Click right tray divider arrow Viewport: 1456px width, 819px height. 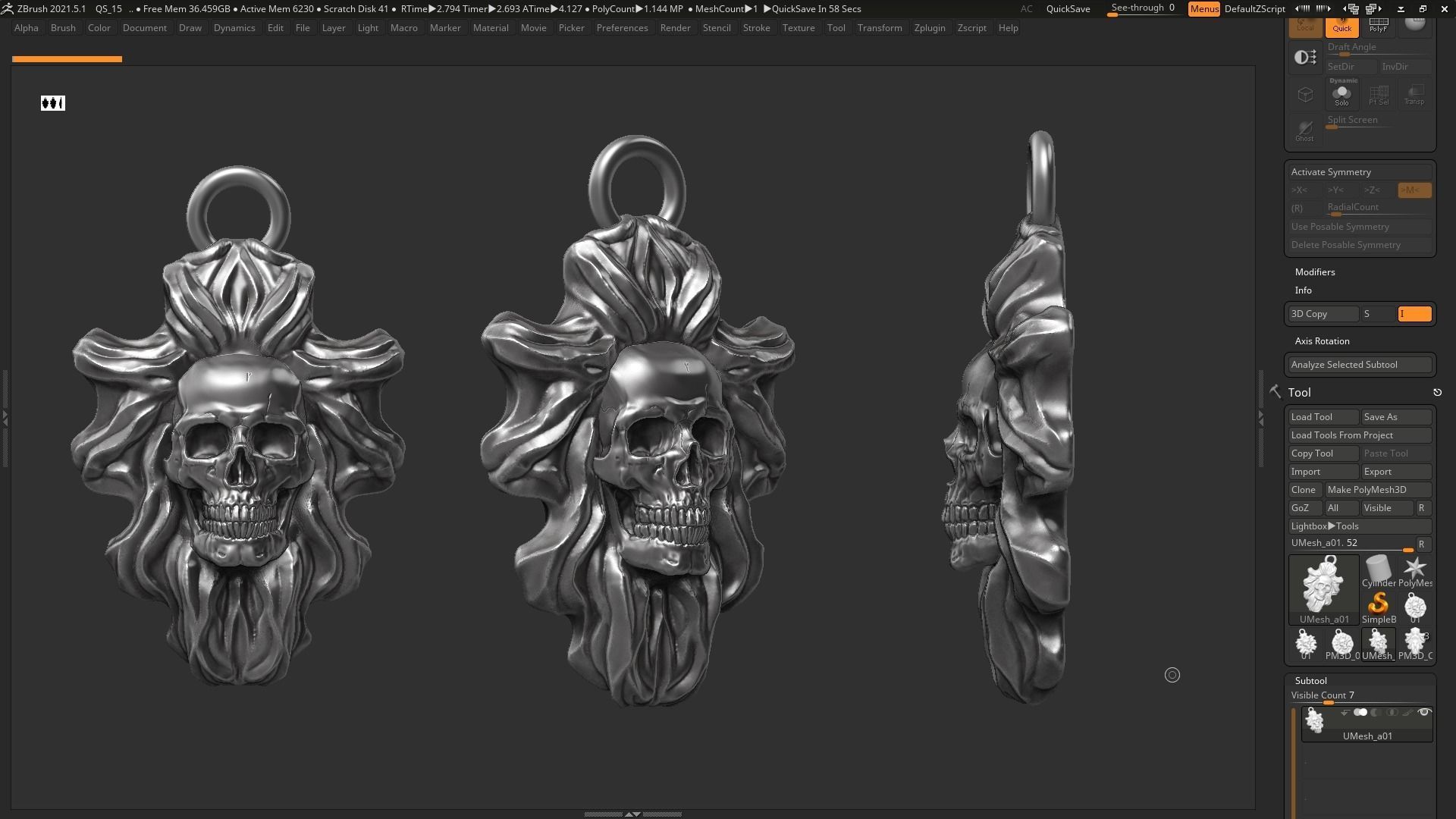(1261, 417)
